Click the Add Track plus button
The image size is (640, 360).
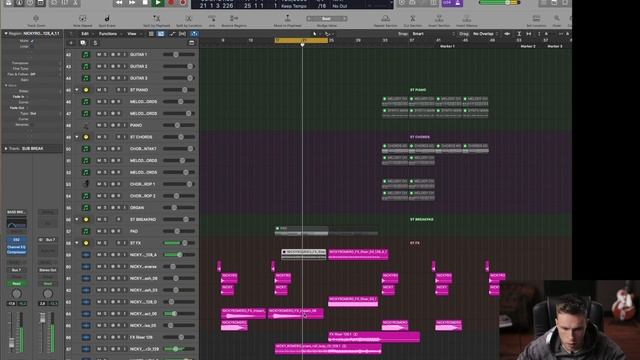(71, 43)
